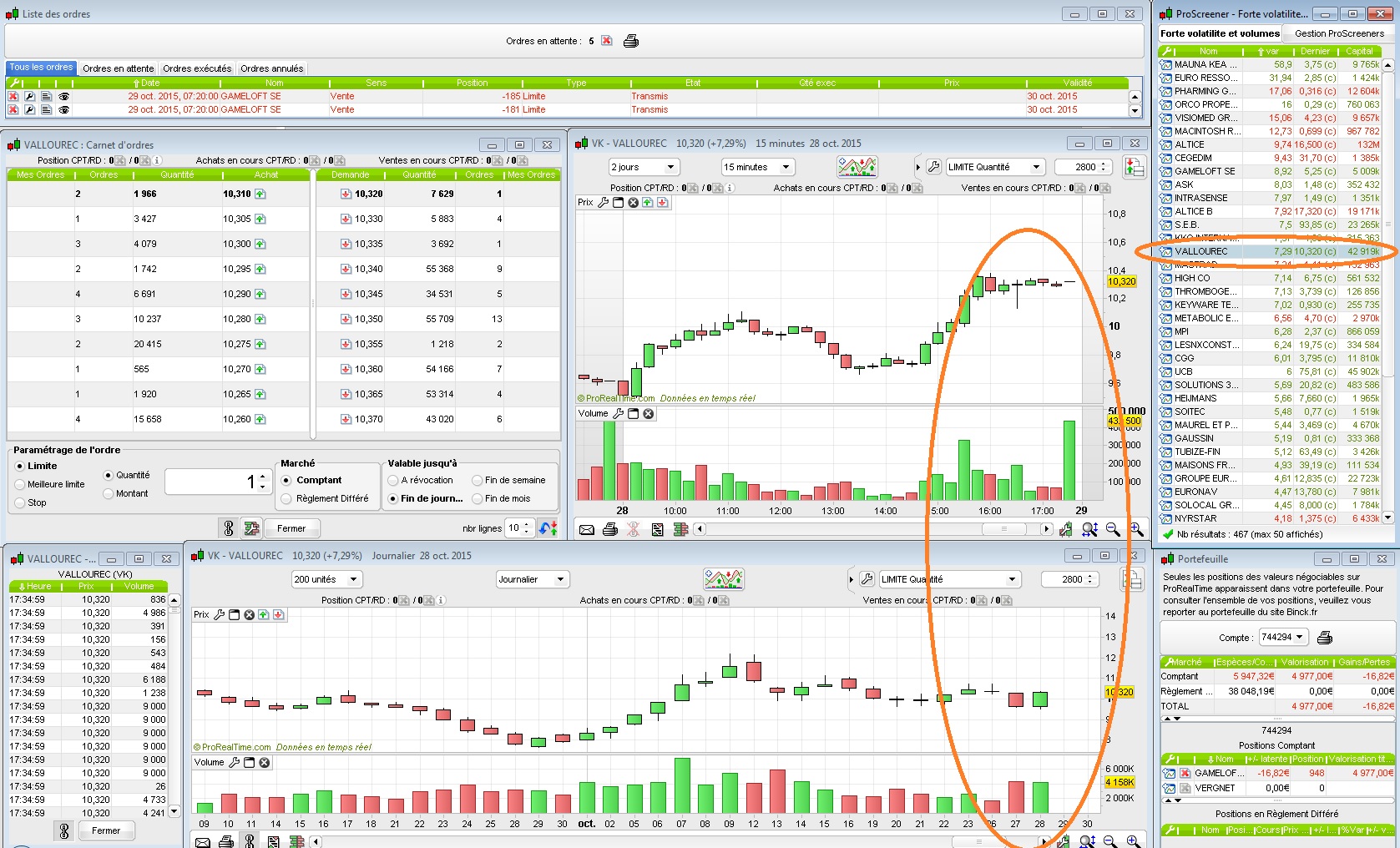1400x848 pixels.
Task: Open the Journalier timeframe dropdown
Action: click(x=532, y=579)
